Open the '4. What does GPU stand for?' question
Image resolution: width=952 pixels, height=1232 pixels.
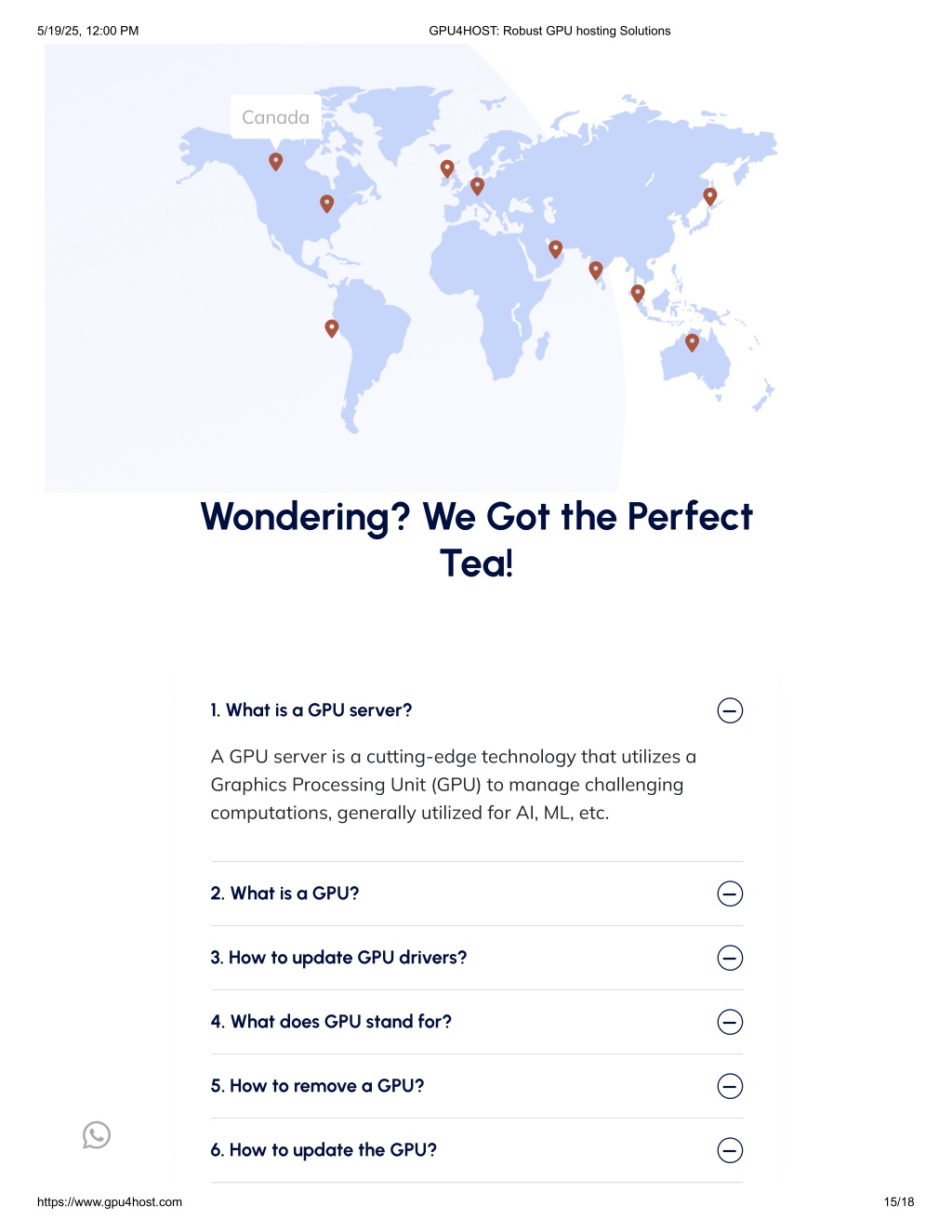pos(331,1022)
